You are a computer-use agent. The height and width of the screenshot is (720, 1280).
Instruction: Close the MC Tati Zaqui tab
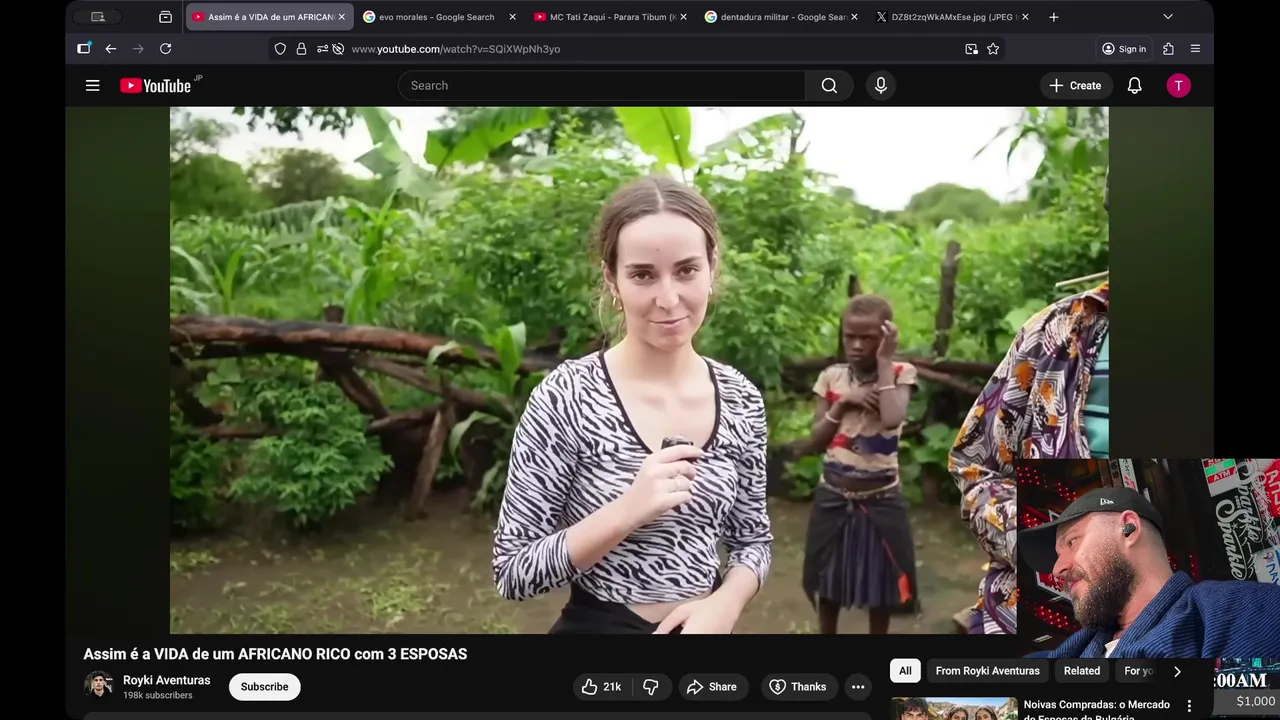point(684,17)
